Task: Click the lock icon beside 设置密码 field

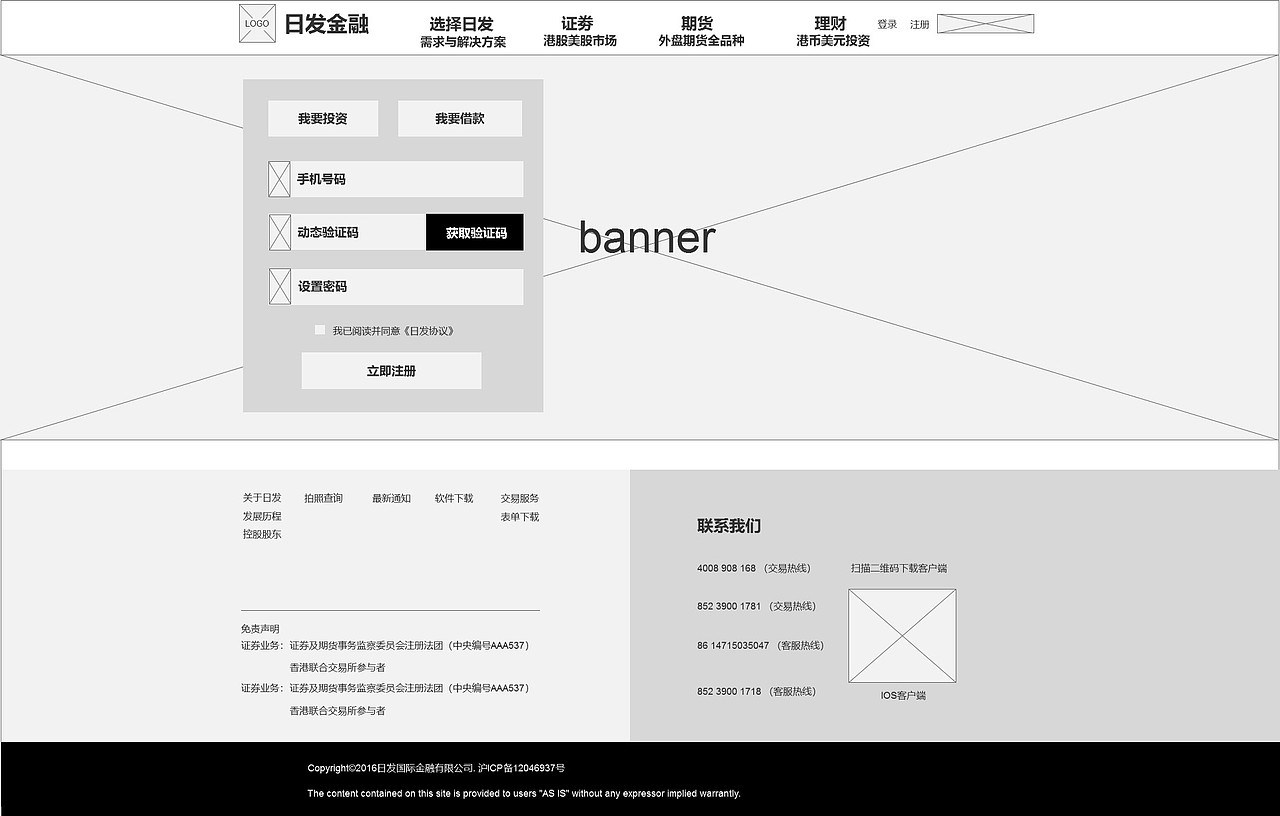Action: click(x=278, y=286)
